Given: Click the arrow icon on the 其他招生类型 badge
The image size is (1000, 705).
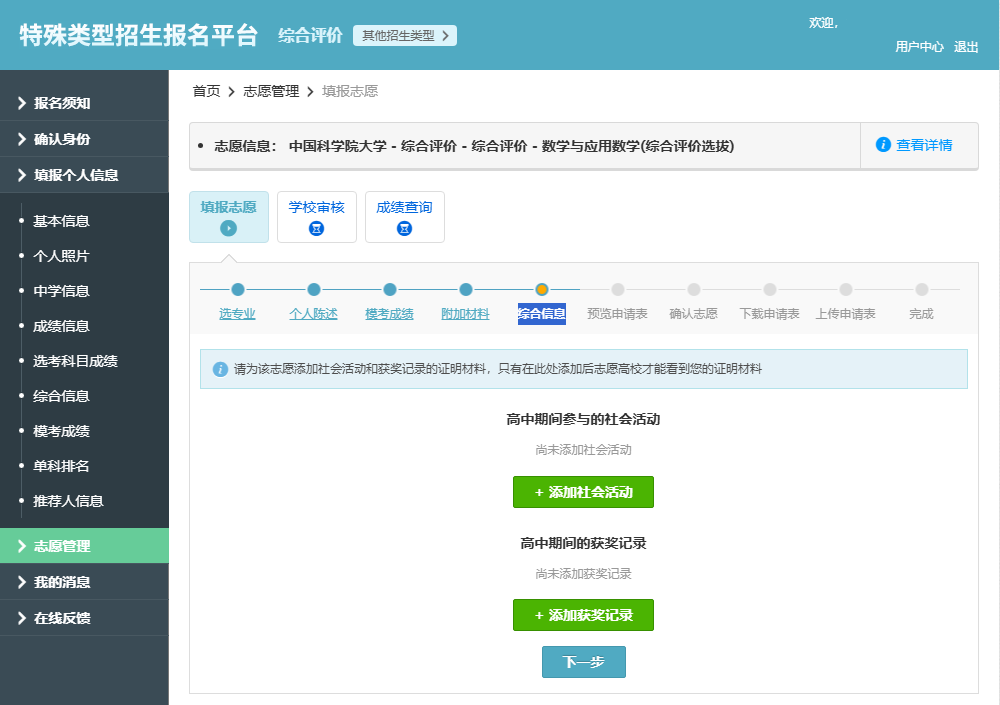Looking at the screenshot, I should click(x=445, y=34).
